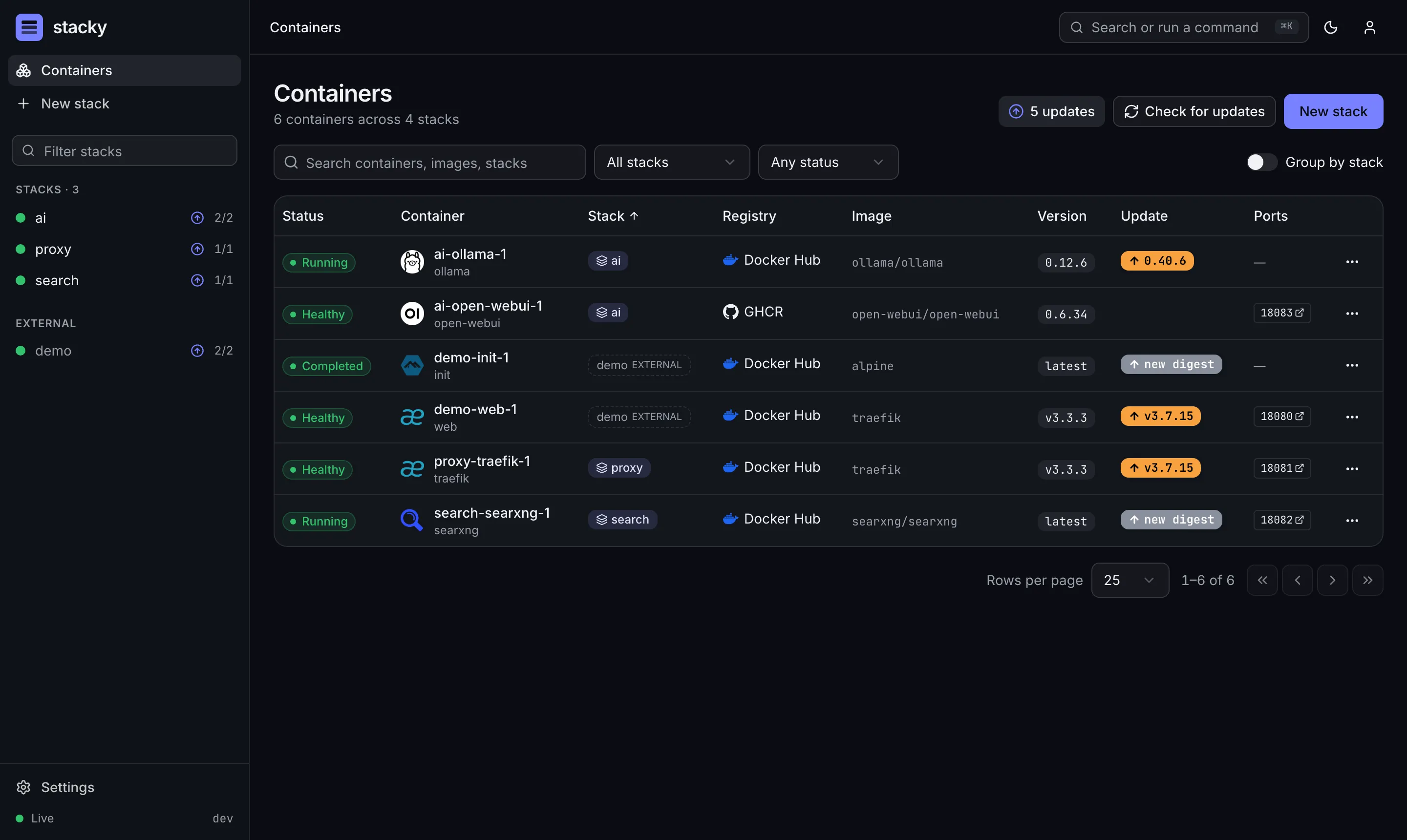The image size is (1407, 840).
Task: Focus the Filter stacks input
Action: [125, 150]
